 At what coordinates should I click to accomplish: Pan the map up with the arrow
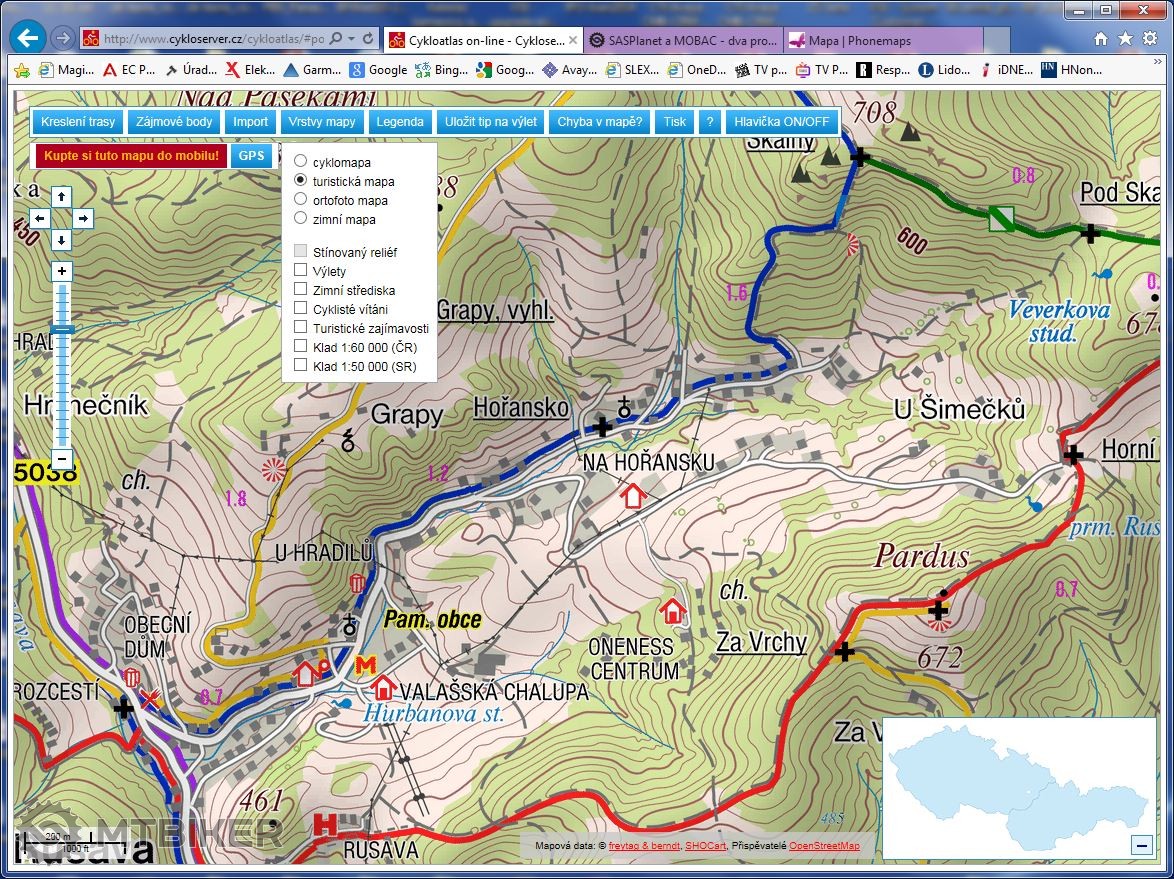[61, 196]
